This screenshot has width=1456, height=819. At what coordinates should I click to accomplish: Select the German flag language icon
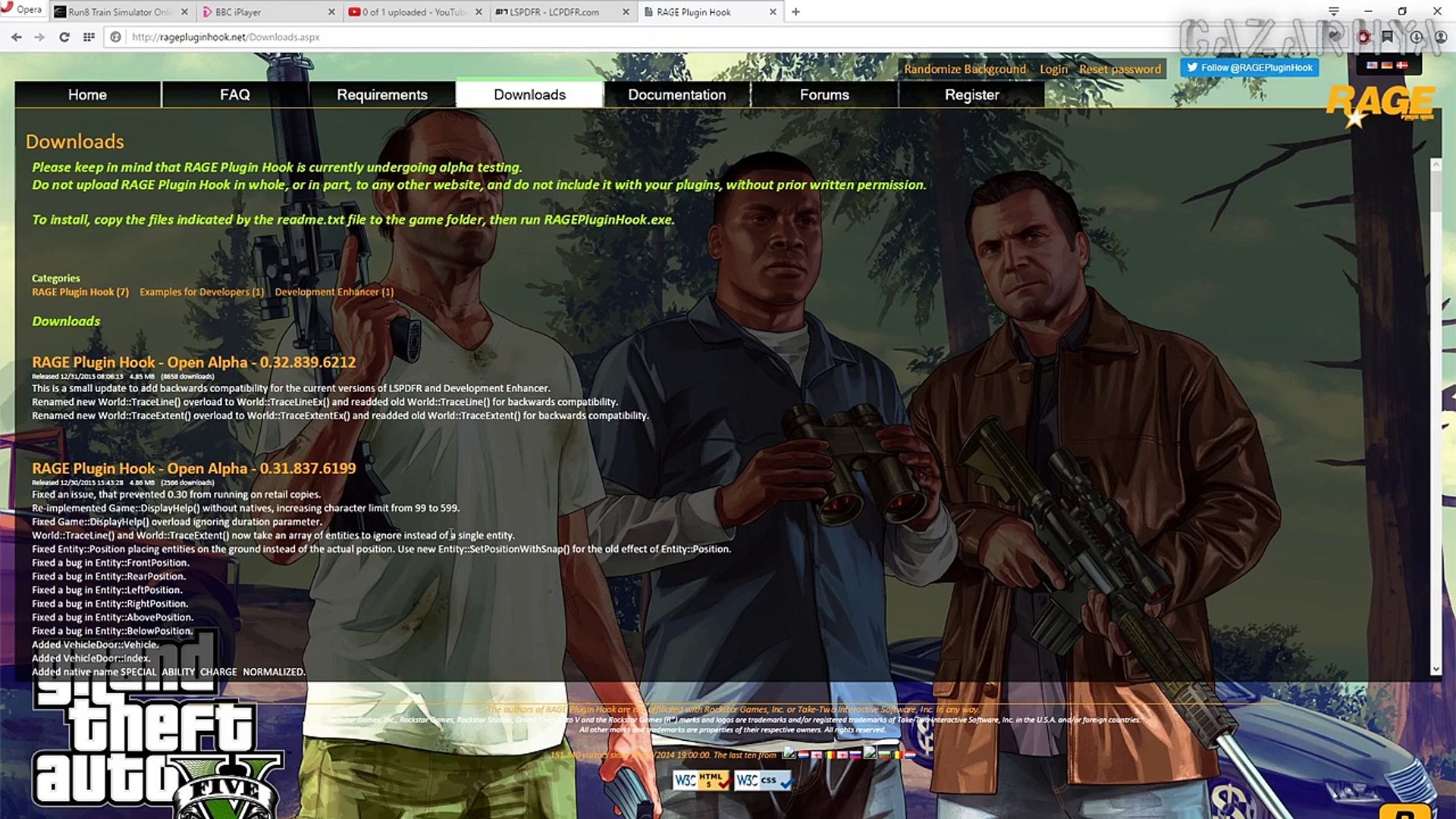(1386, 66)
